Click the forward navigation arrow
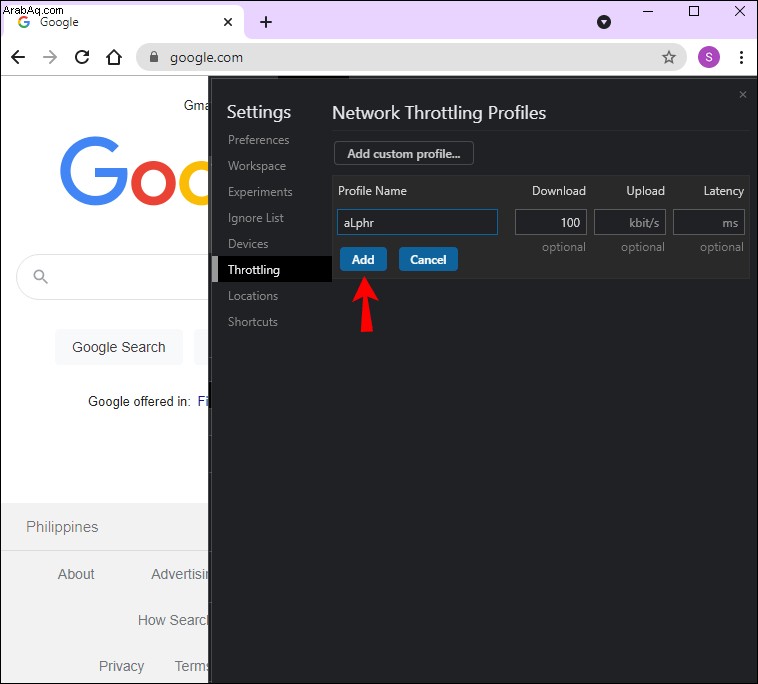This screenshot has height=684, width=758. [50, 57]
